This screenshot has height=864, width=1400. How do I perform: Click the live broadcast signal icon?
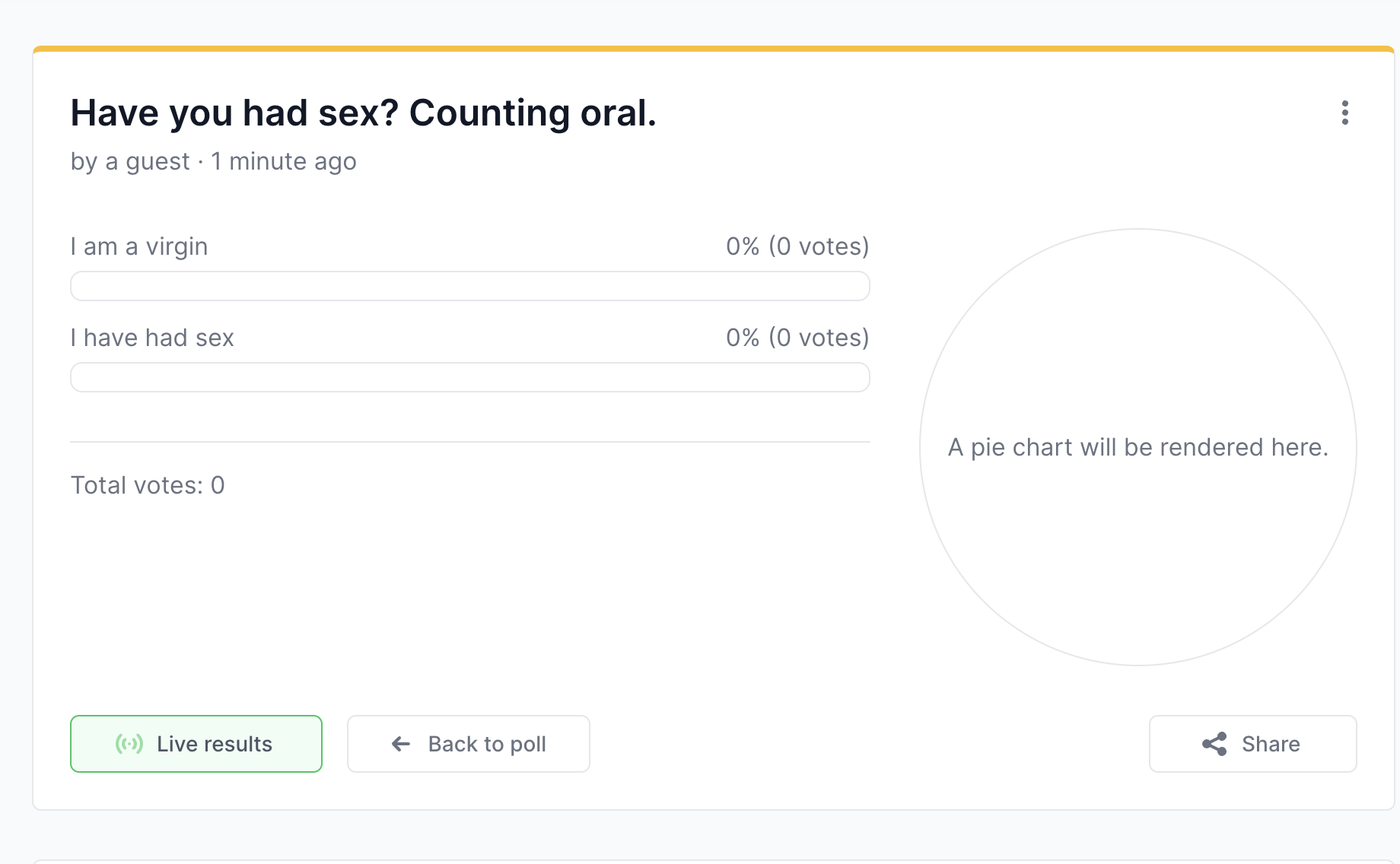(x=129, y=744)
